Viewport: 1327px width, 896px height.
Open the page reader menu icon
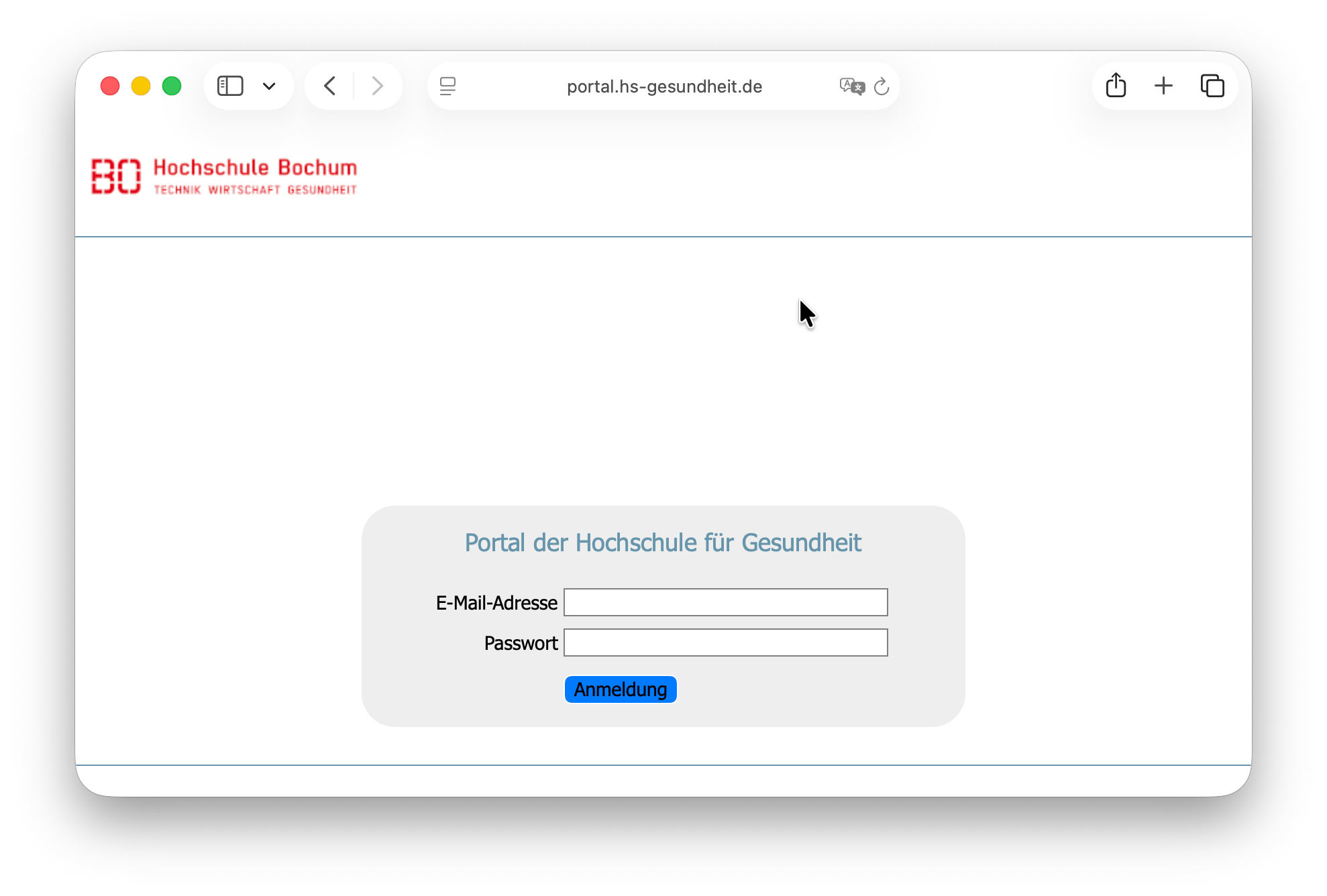447,86
